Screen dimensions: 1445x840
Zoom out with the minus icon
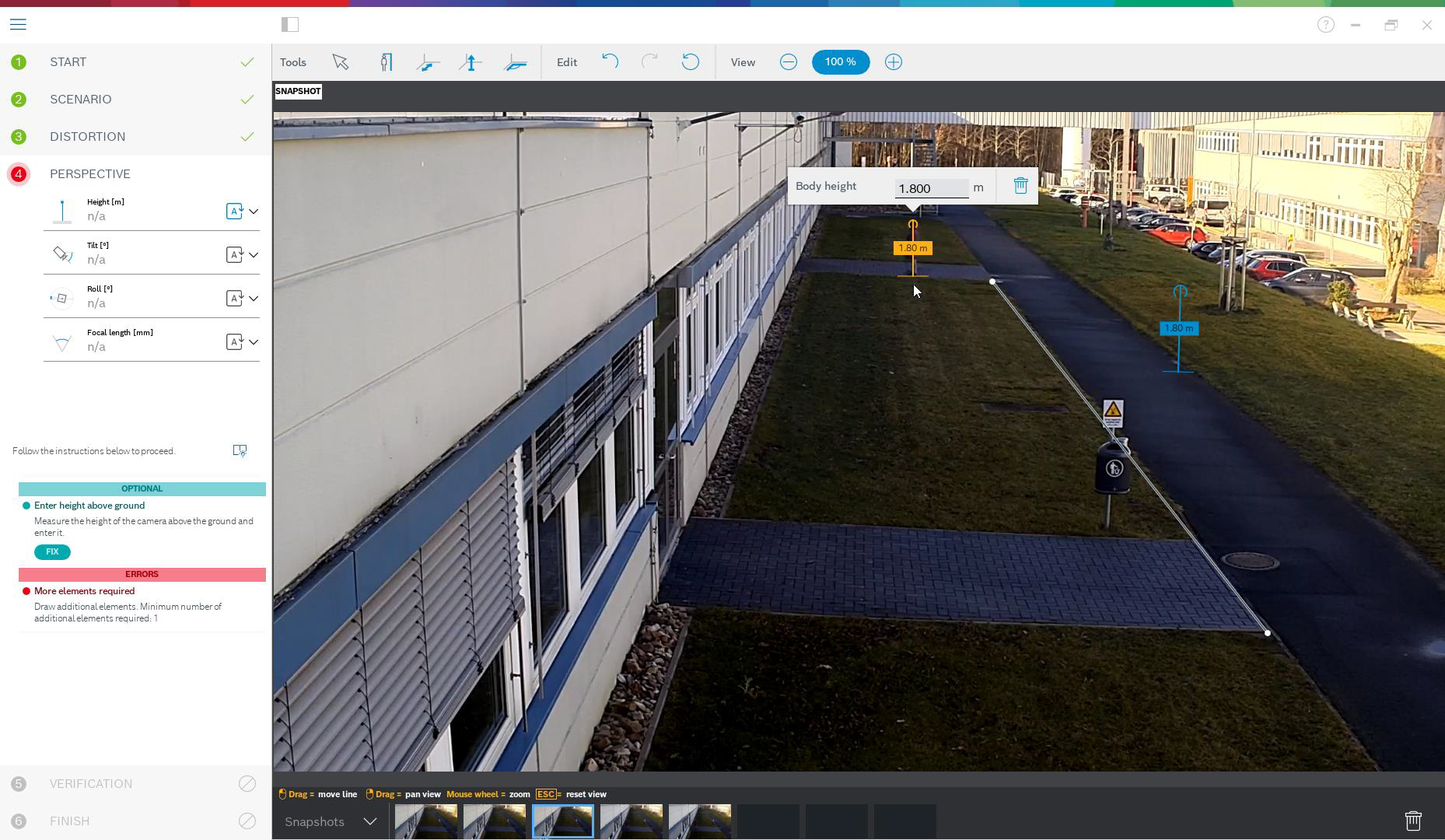788,62
